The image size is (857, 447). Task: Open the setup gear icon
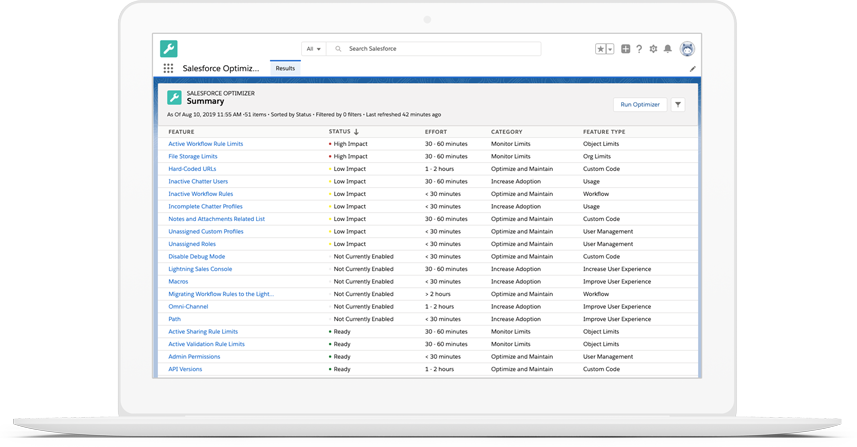point(653,49)
